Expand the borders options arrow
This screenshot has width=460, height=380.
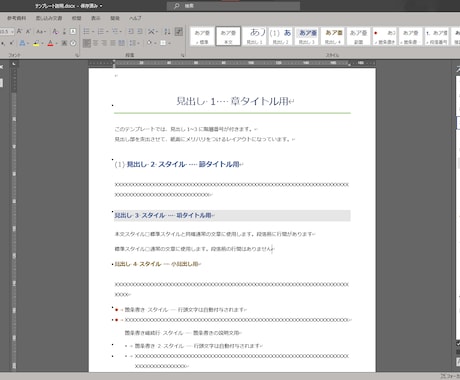tap(170, 43)
